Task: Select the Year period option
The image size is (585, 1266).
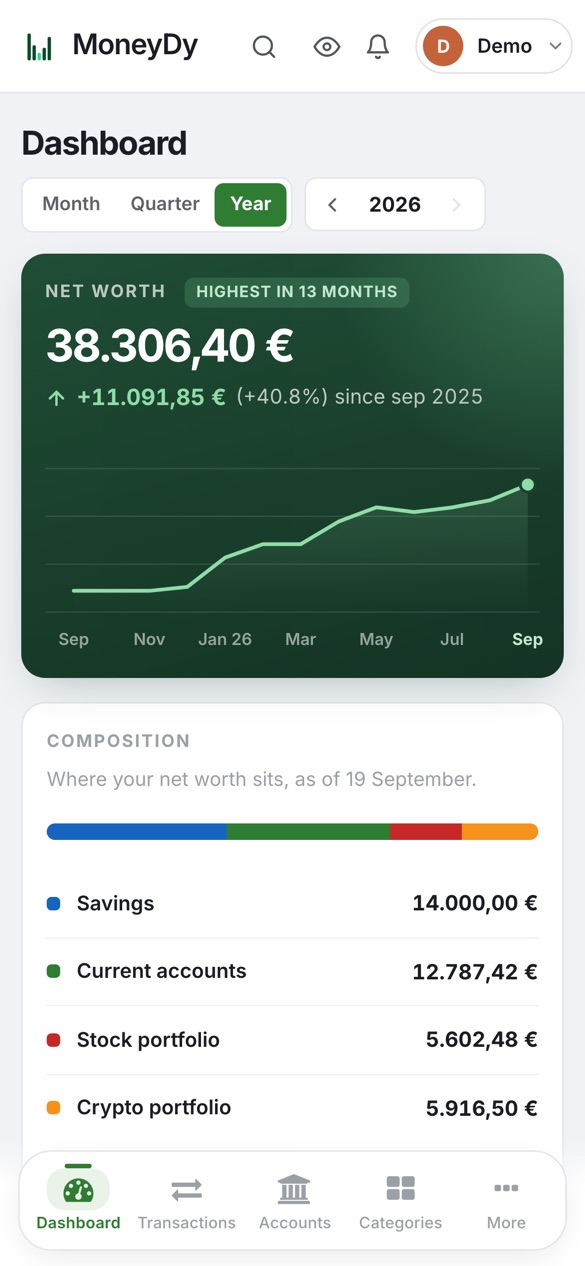Action: 251,204
